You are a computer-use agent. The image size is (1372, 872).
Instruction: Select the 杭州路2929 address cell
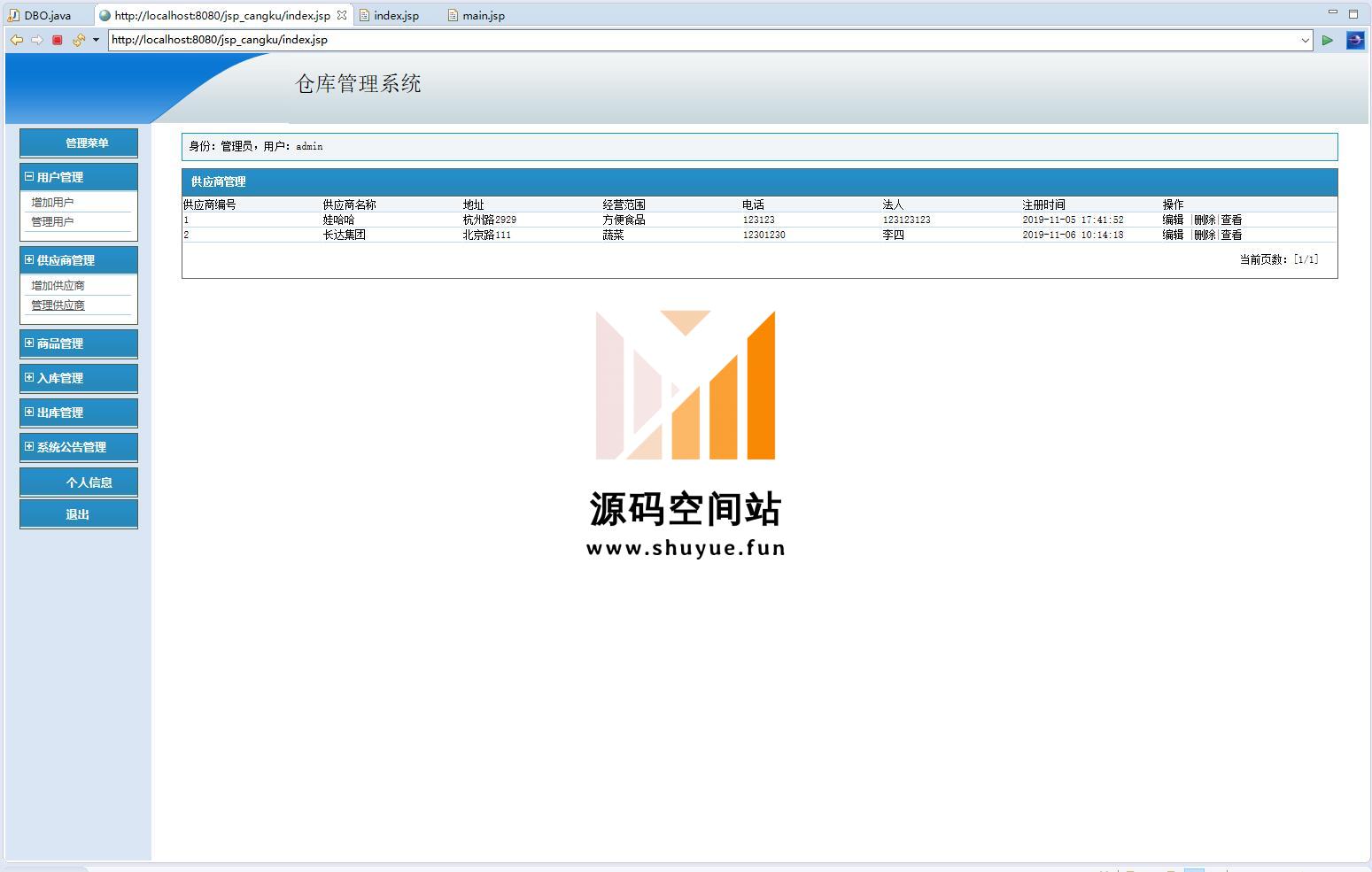(x=489, y=220)
